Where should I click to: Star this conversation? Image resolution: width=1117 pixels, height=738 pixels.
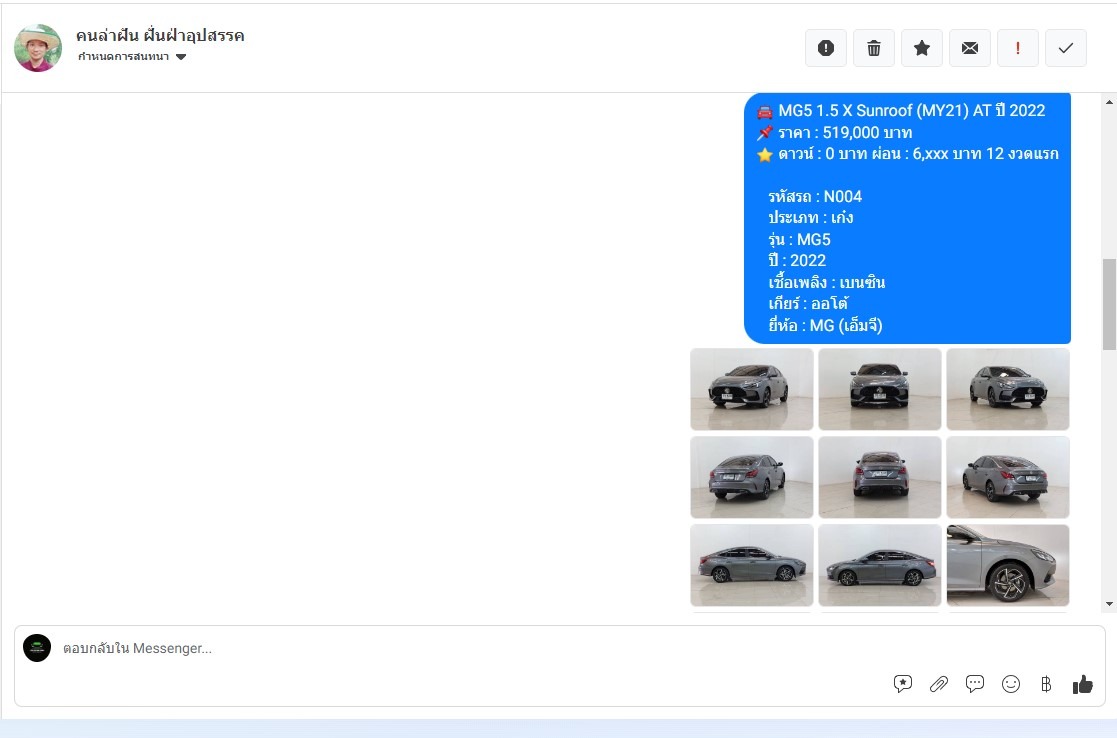(x=922, y=48)
